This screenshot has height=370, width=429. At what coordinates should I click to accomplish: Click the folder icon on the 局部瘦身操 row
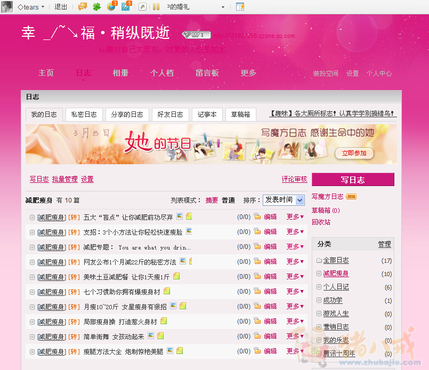[x=257, y=321]
